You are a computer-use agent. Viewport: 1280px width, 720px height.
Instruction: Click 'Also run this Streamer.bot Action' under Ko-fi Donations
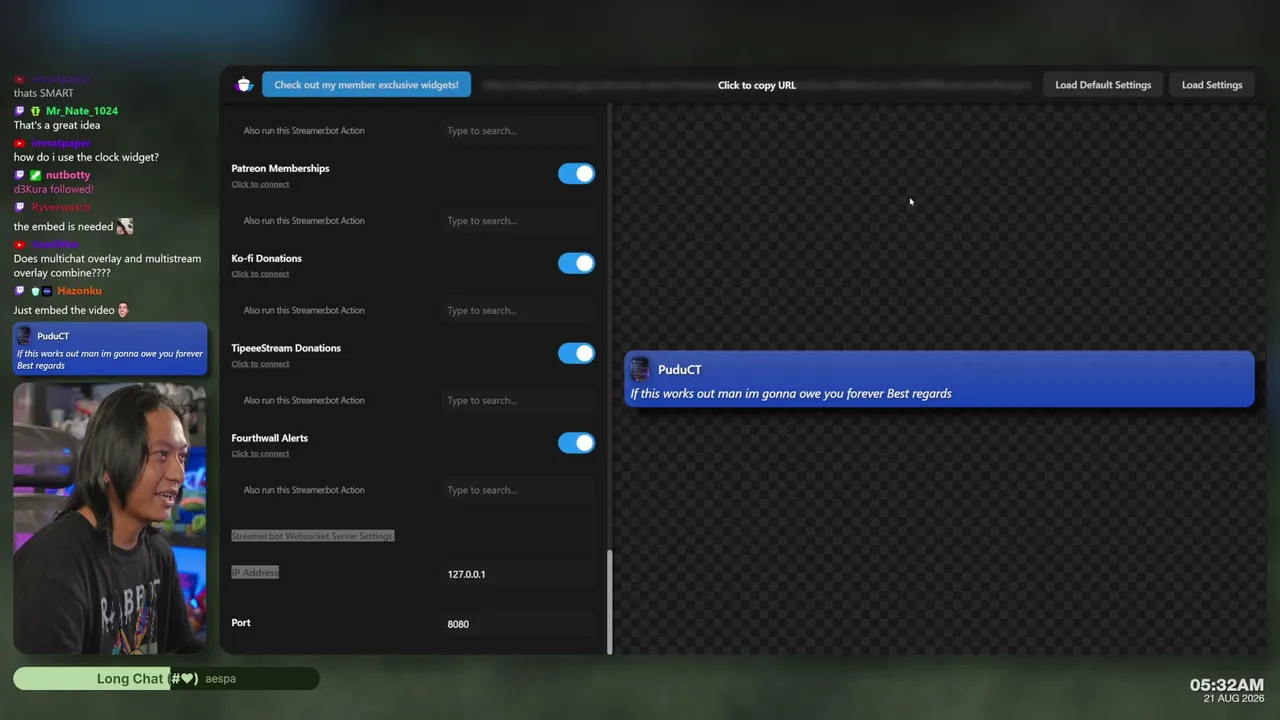tap(304, 310)
